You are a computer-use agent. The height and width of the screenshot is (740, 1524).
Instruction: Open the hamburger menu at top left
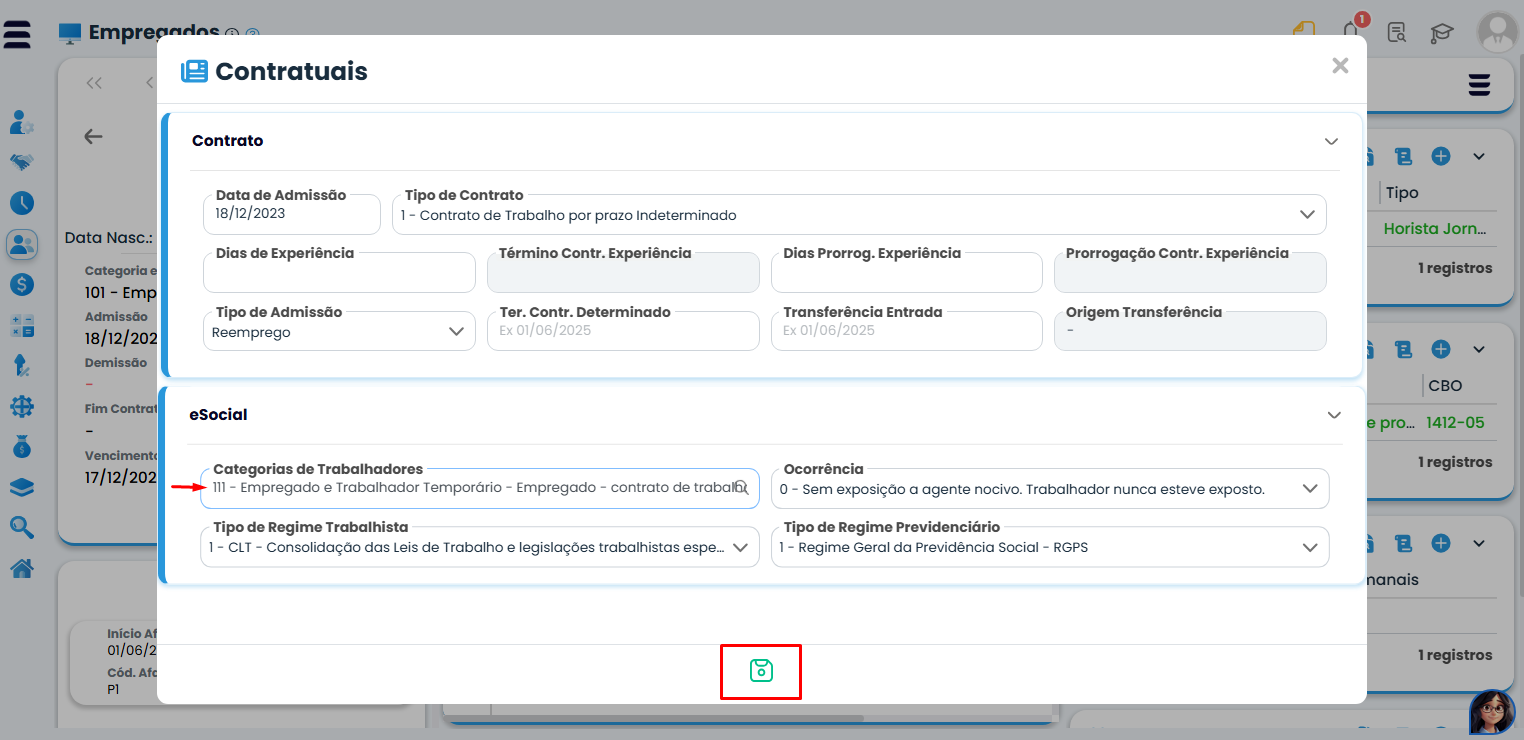click(17, 34)
